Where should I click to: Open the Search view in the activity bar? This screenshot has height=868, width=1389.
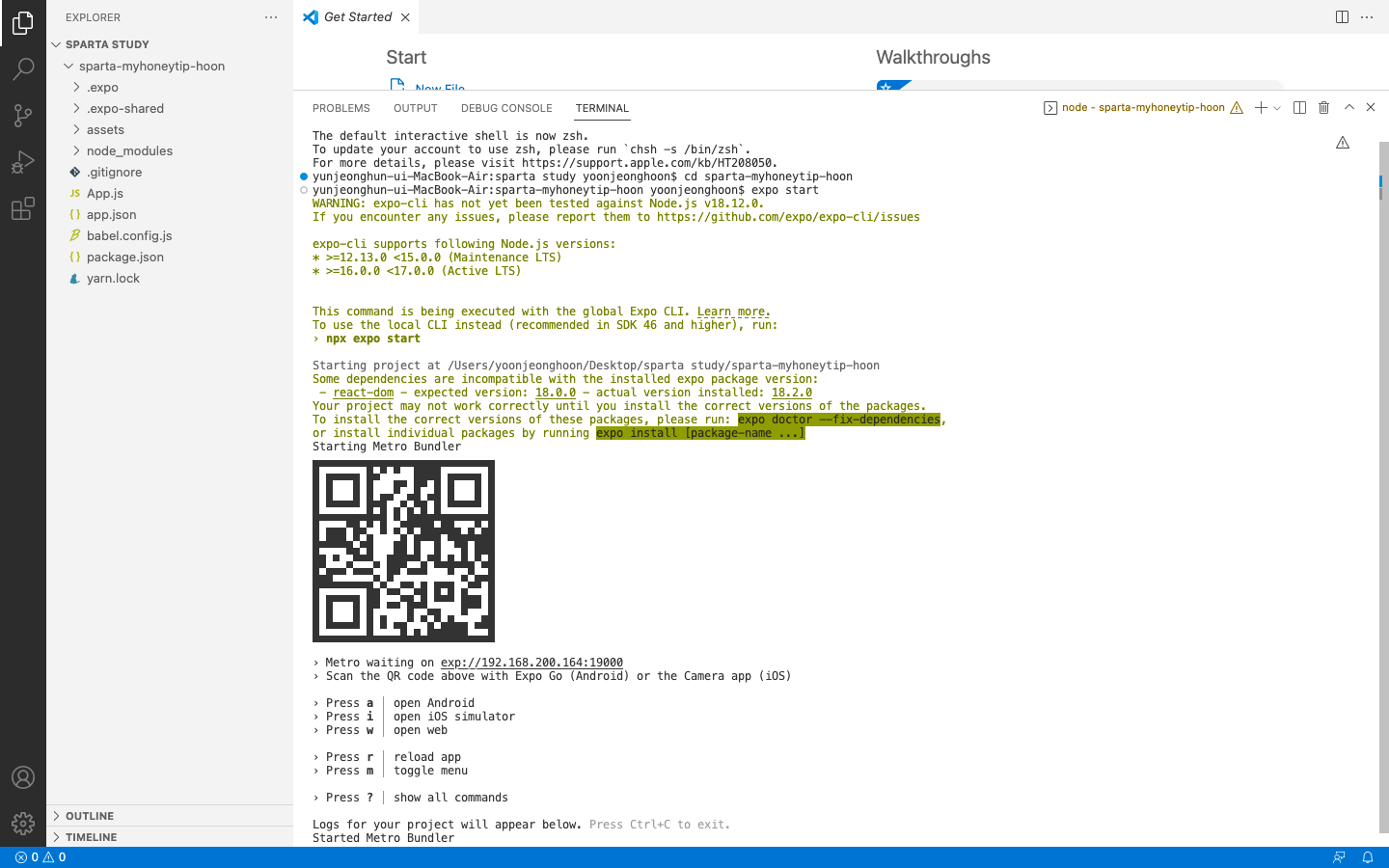(x=23, y=68)
